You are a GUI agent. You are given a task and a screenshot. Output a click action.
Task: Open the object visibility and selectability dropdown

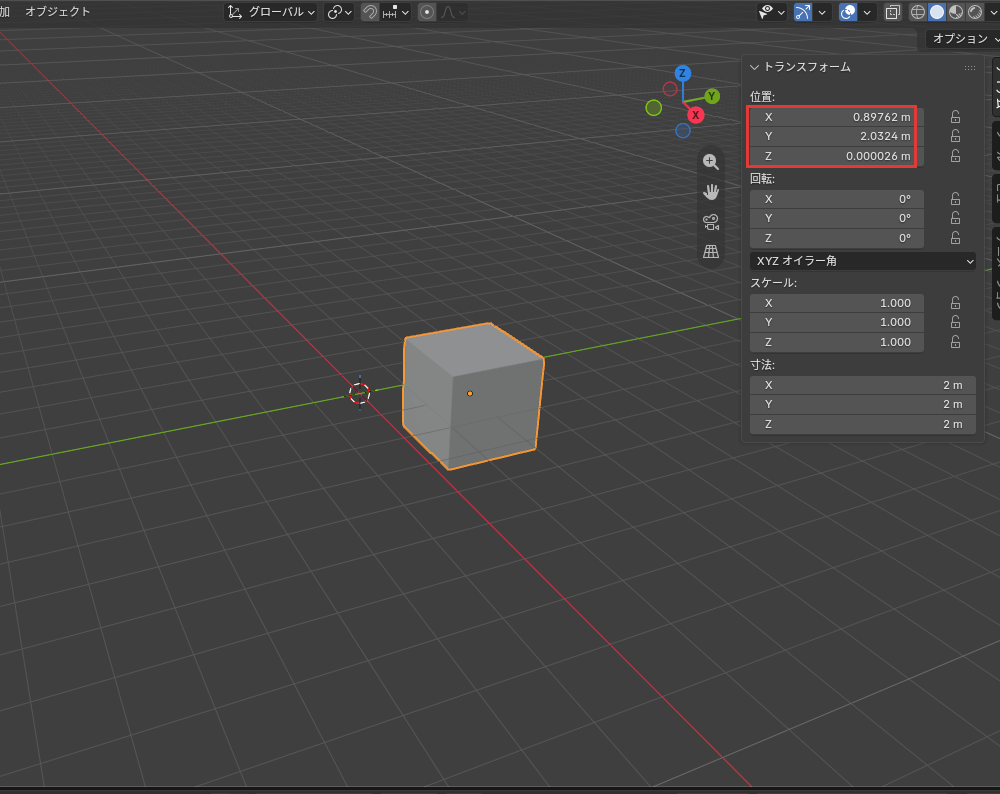point(772,12)
